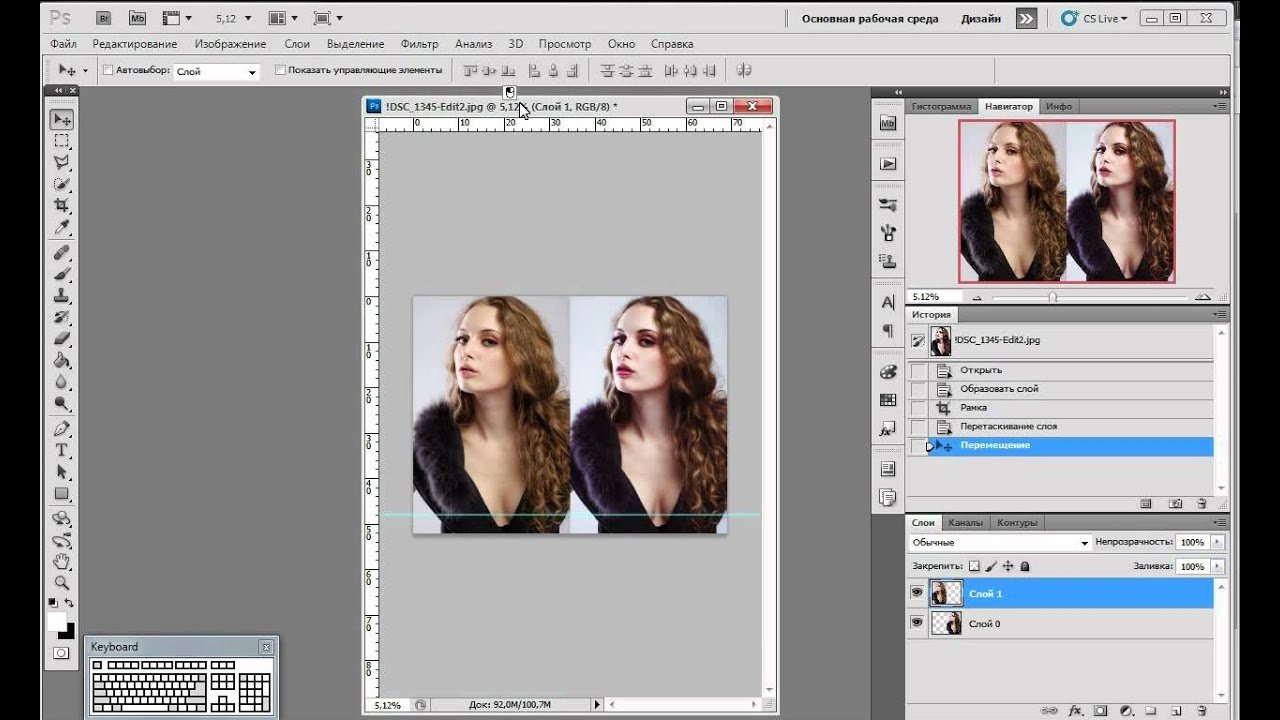This screenshot has height=720, width=1280.
Task: Select the Eyedropper tool
Action: click(x=62, y=226)
